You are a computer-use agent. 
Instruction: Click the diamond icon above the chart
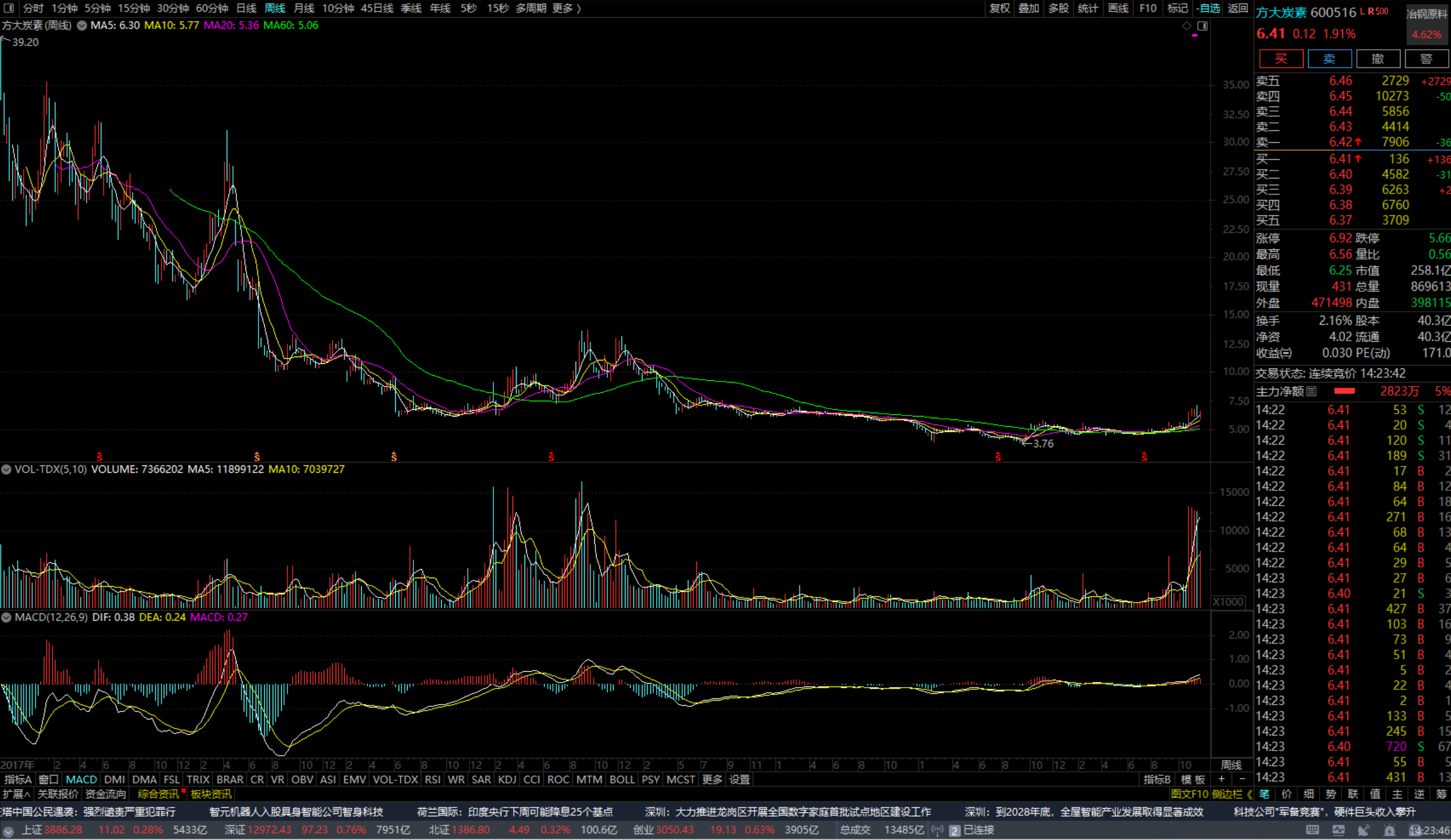point(1187,26)
